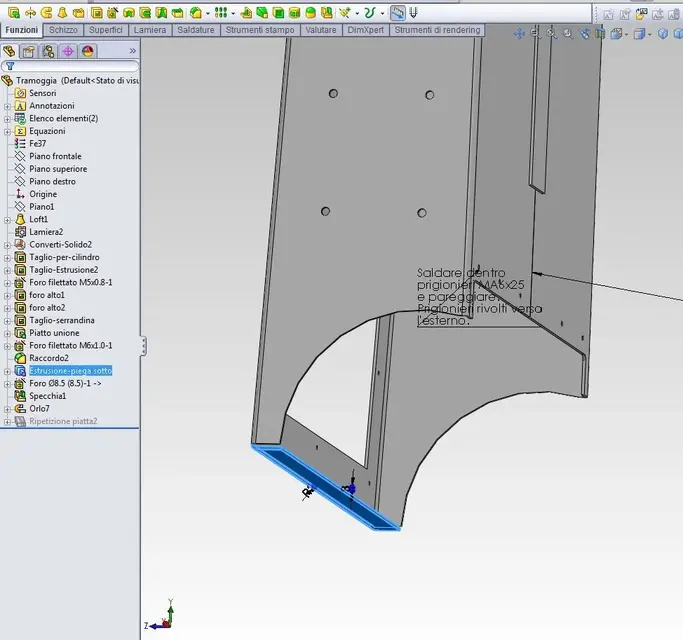Switch to the Valutare tab
The width and height of the screenshot is (683, 640).
321,30
